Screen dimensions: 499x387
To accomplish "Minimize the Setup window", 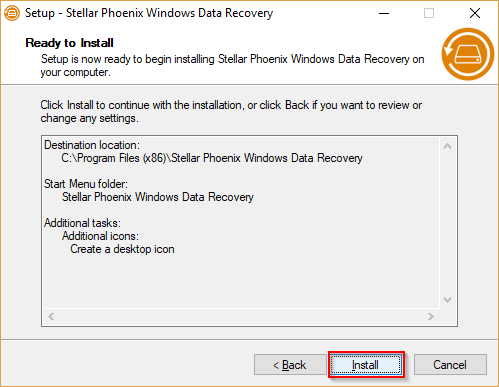I will (384, 13).
